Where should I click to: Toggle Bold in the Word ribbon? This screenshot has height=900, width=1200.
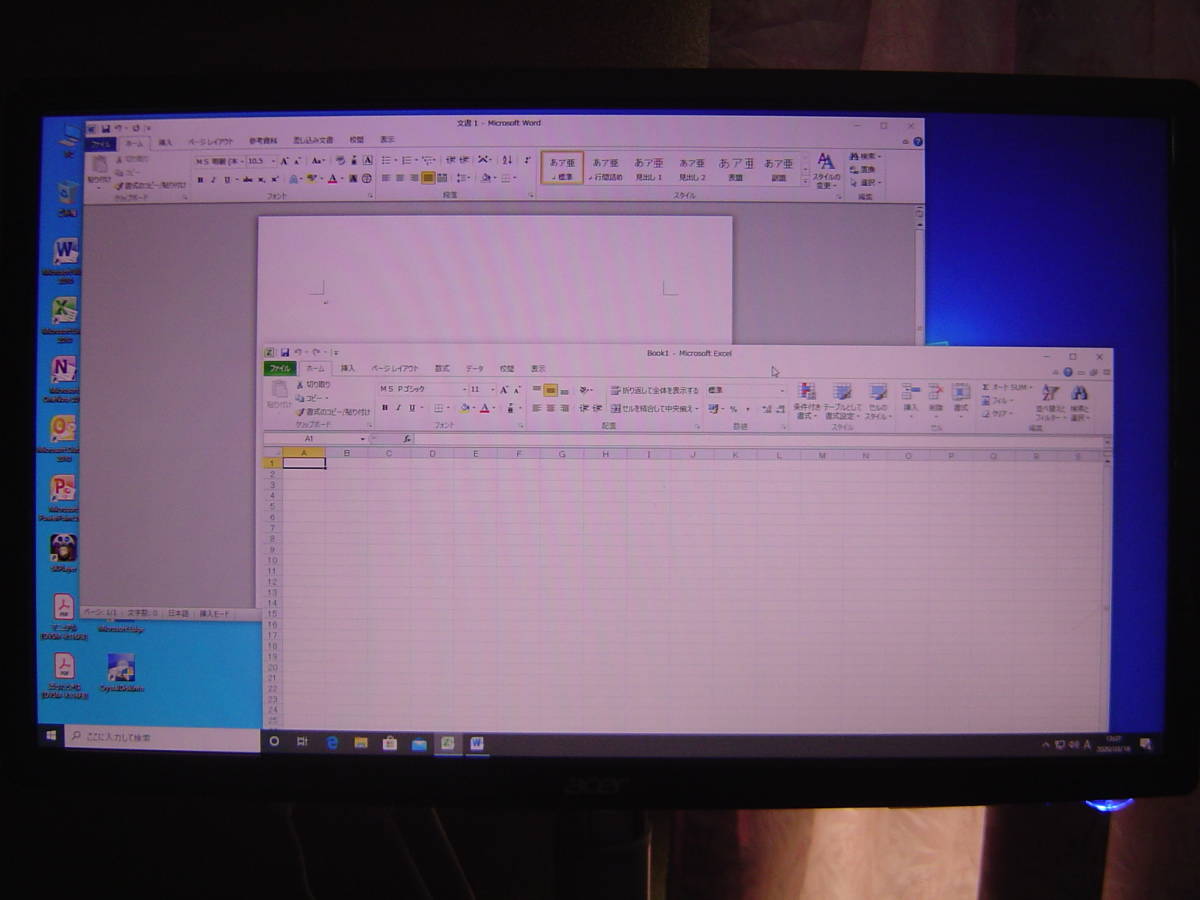[200, 179]
